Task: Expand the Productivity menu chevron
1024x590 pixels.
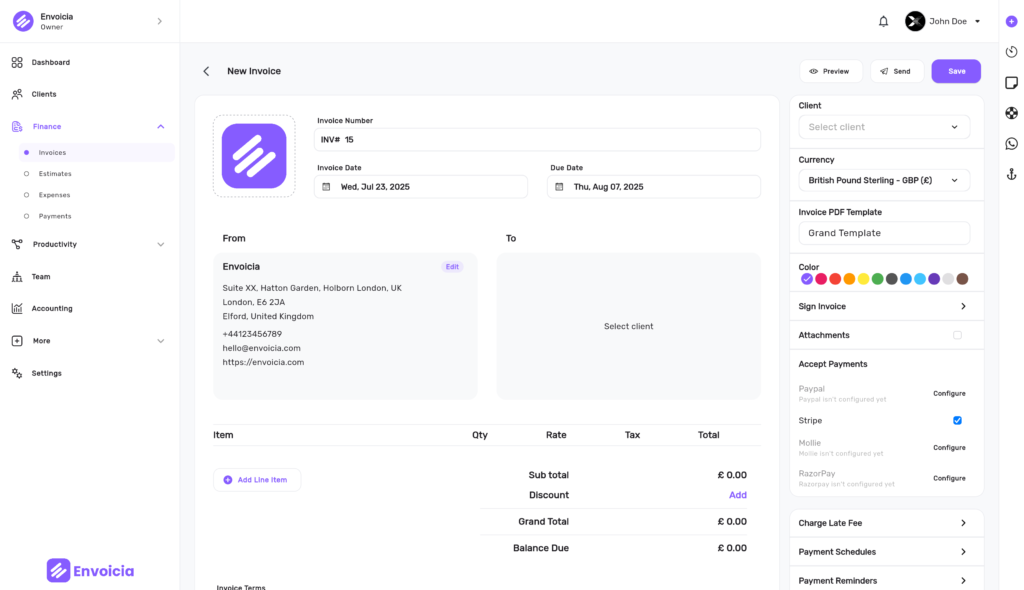Action: 161,244
